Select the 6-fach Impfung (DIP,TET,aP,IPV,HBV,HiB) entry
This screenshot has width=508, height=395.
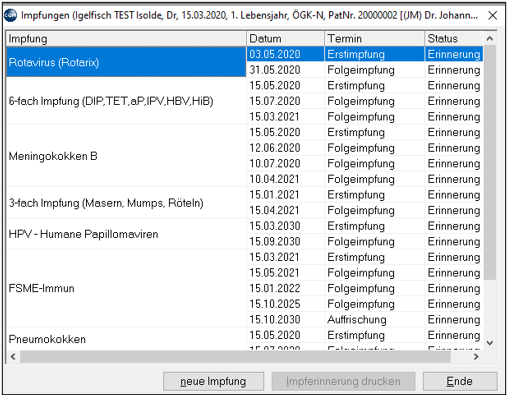[x=126, y=101]
